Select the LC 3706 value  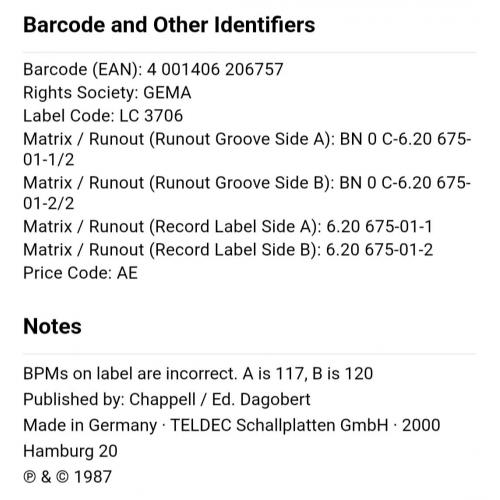[x=151, y=116]
